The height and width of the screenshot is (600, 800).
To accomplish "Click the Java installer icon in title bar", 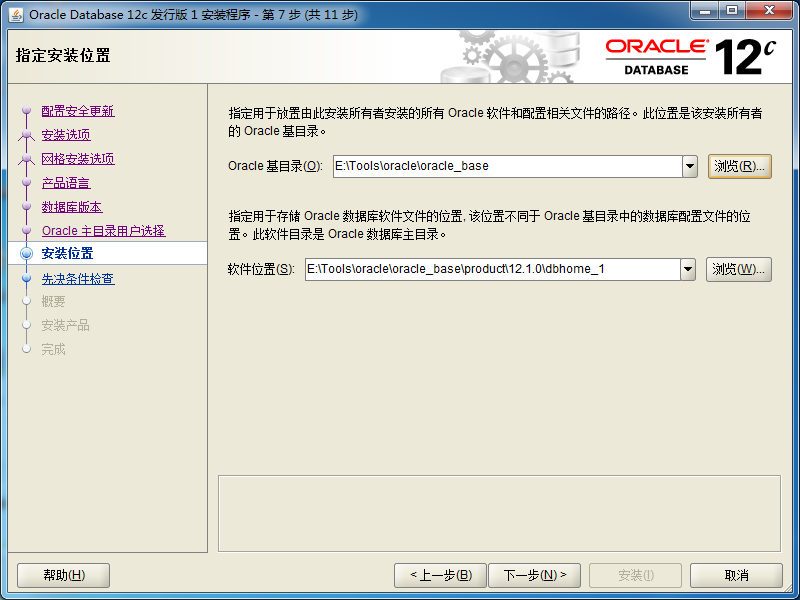I will (16, 14).
